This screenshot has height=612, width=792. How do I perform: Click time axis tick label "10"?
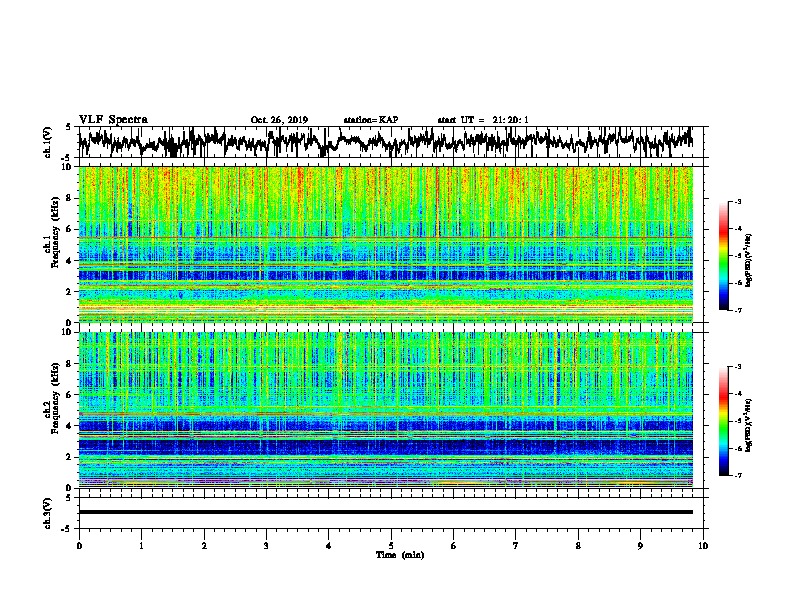703,545
